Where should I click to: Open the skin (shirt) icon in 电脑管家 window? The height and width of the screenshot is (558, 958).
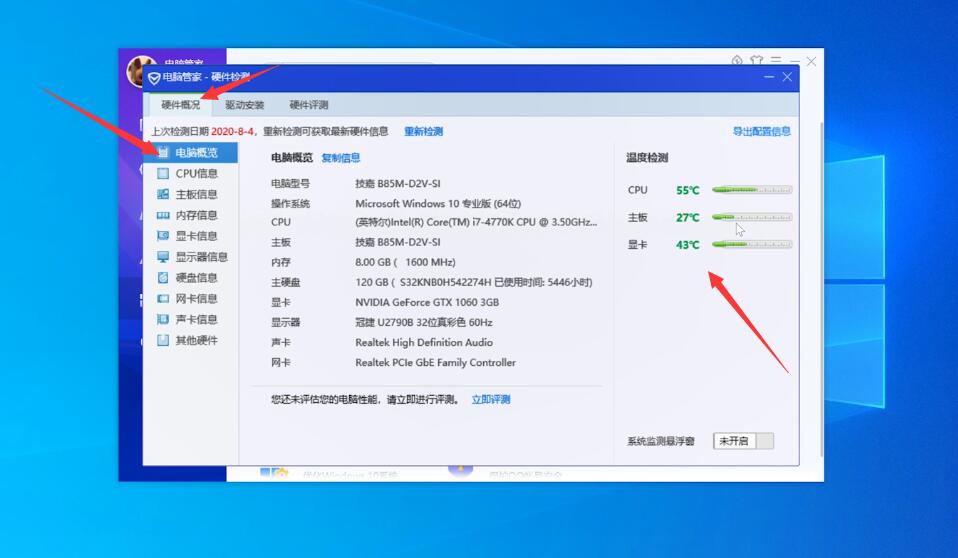point(756,61)
